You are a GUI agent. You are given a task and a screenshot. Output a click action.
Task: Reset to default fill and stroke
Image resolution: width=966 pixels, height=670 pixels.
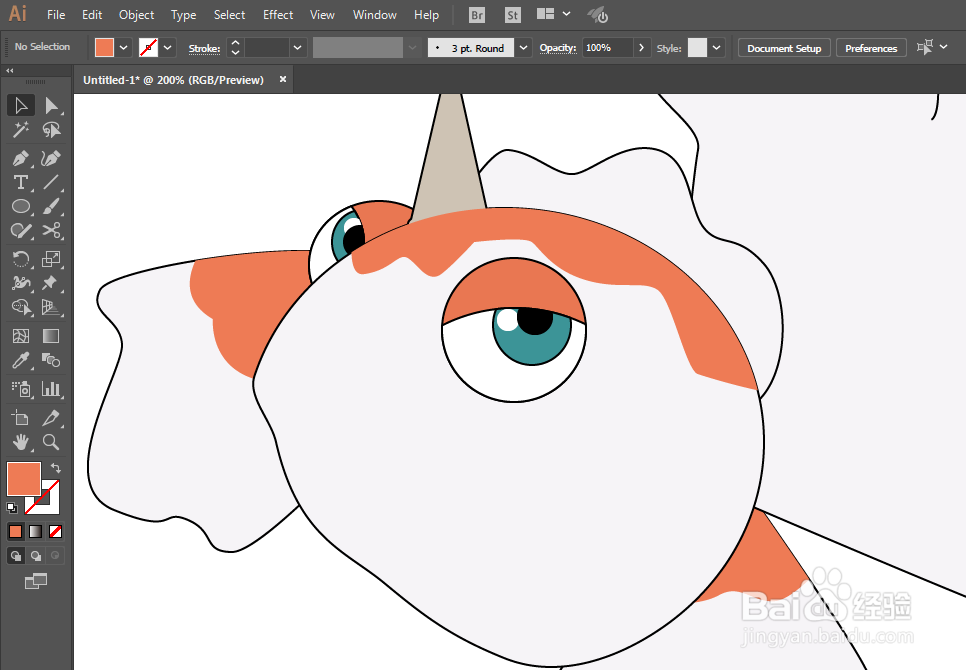point(12,508)
